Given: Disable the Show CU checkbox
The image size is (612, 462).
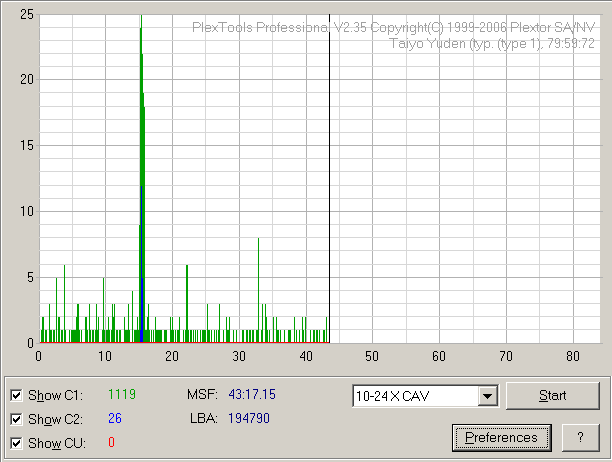Looking at the screenshot, I should pyautogui.click(x=16, y=444).
